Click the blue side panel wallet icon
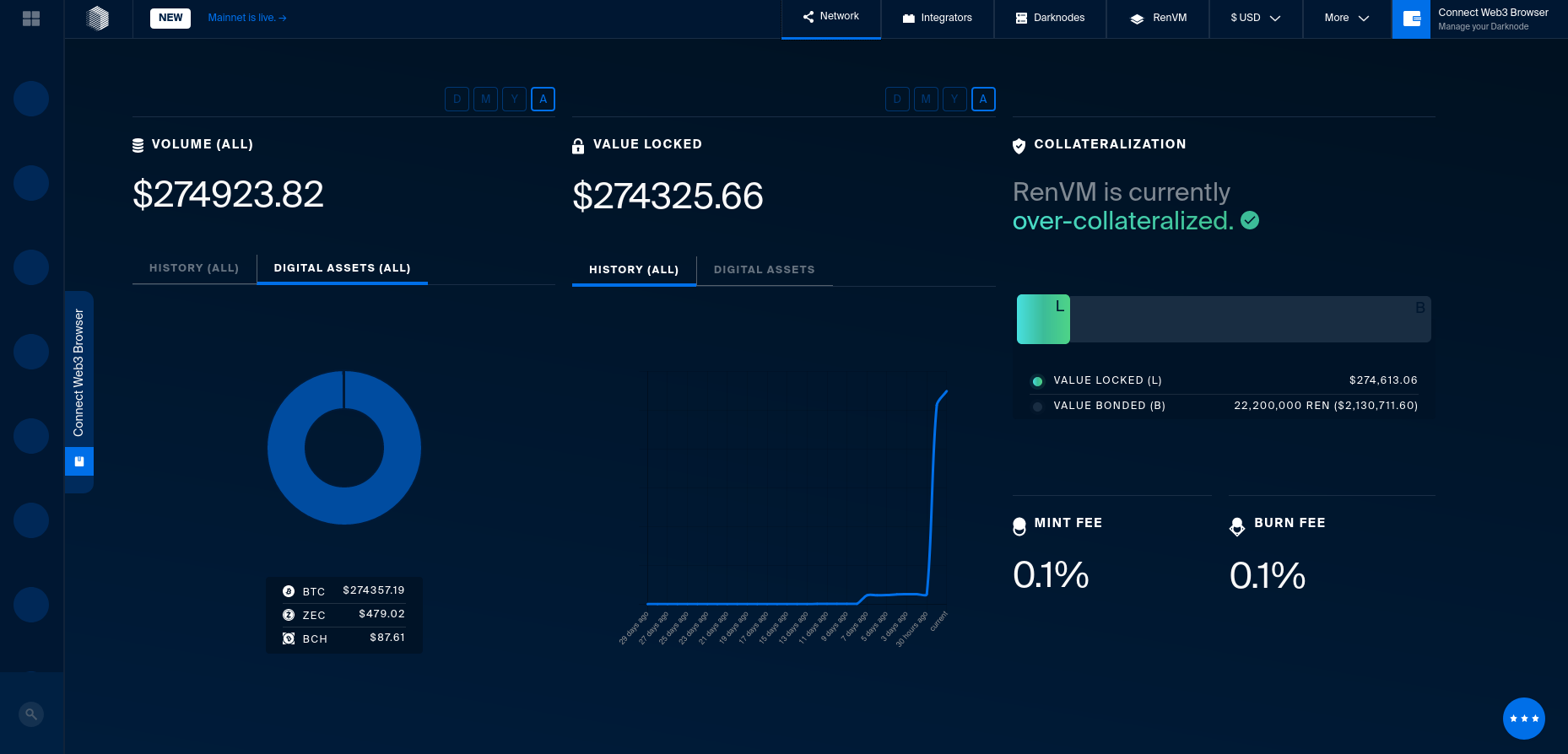 tap(79, 461)
